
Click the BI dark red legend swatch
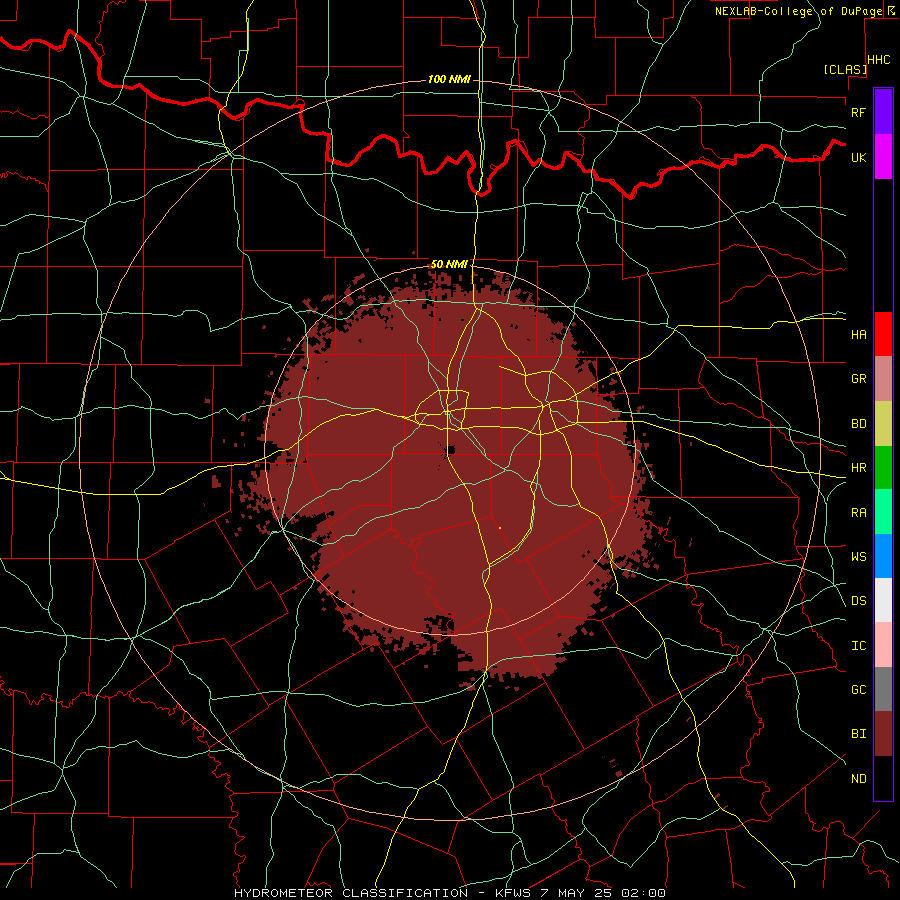pos(883,734)
